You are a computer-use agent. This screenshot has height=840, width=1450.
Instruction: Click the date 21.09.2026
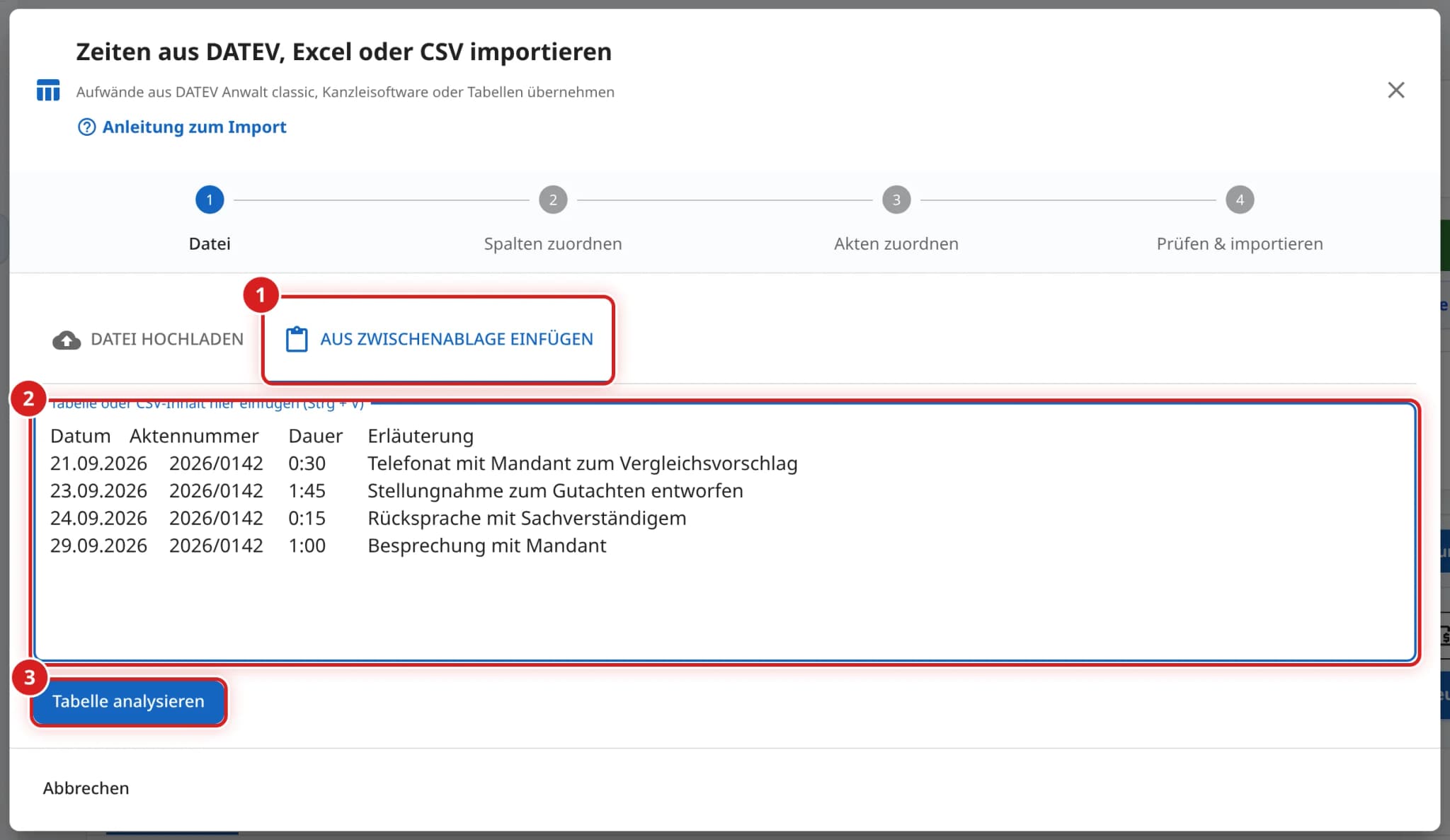pos(98,464)
